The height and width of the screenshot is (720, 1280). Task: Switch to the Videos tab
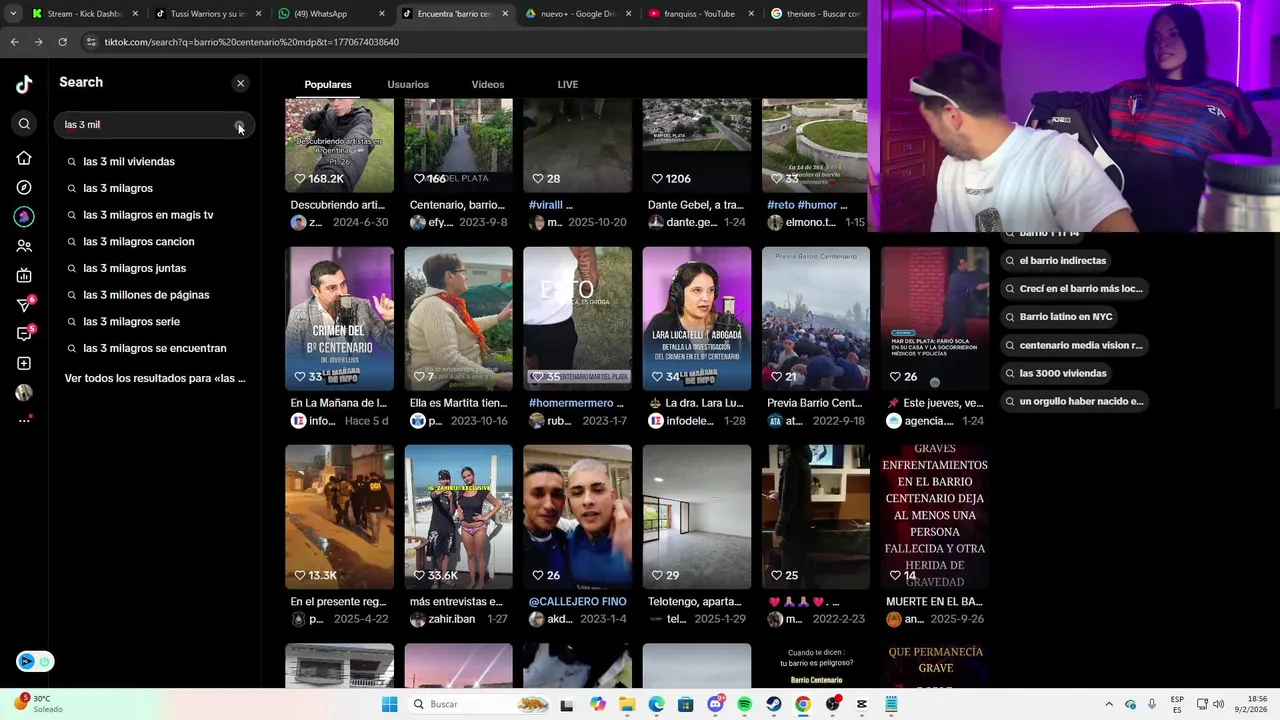click(x=488, y=84)
